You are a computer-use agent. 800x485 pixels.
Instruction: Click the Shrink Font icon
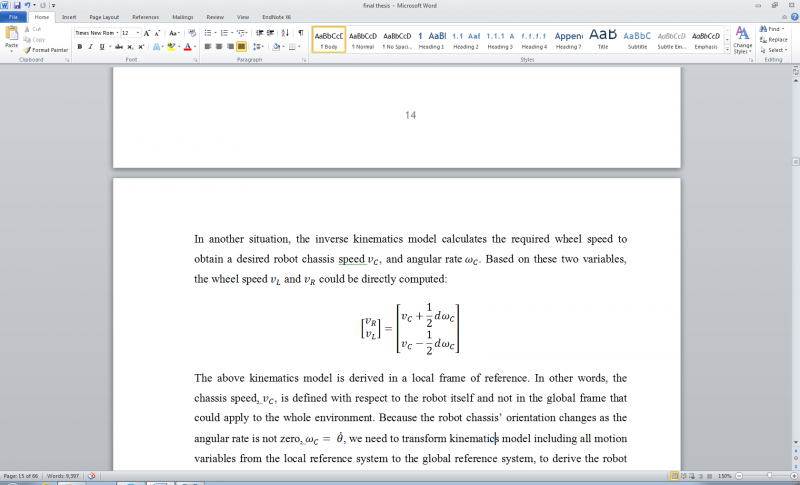point(157,33)
